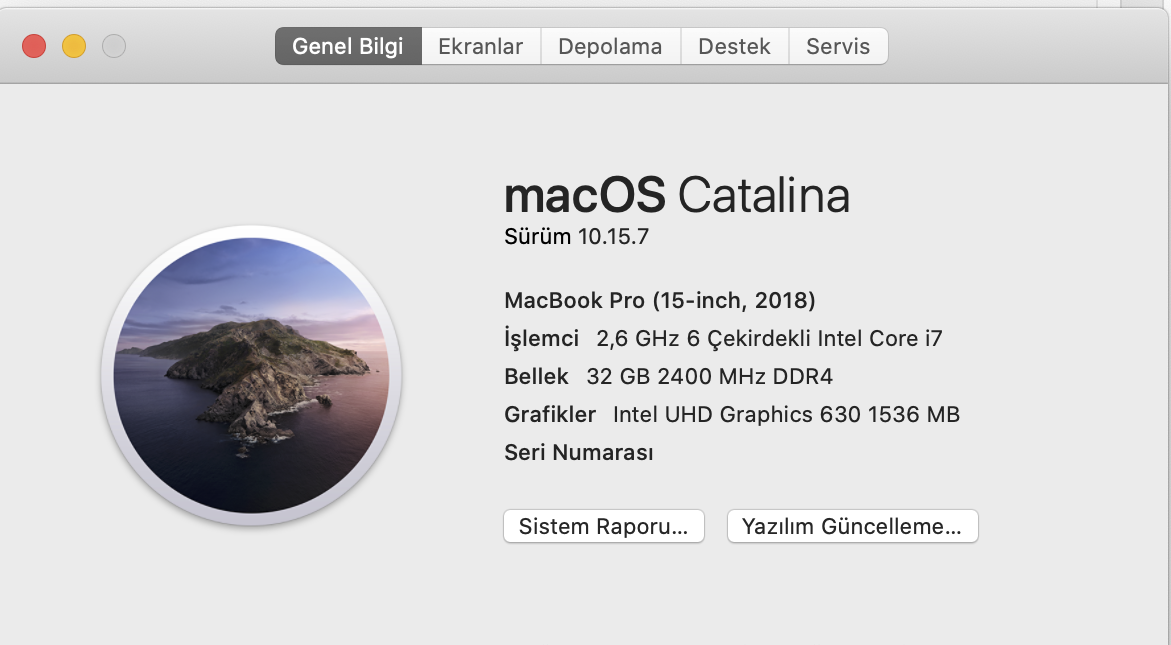Open Sistem Raporu
Viewport: 1171px width, 645px height.
[603, 527]
